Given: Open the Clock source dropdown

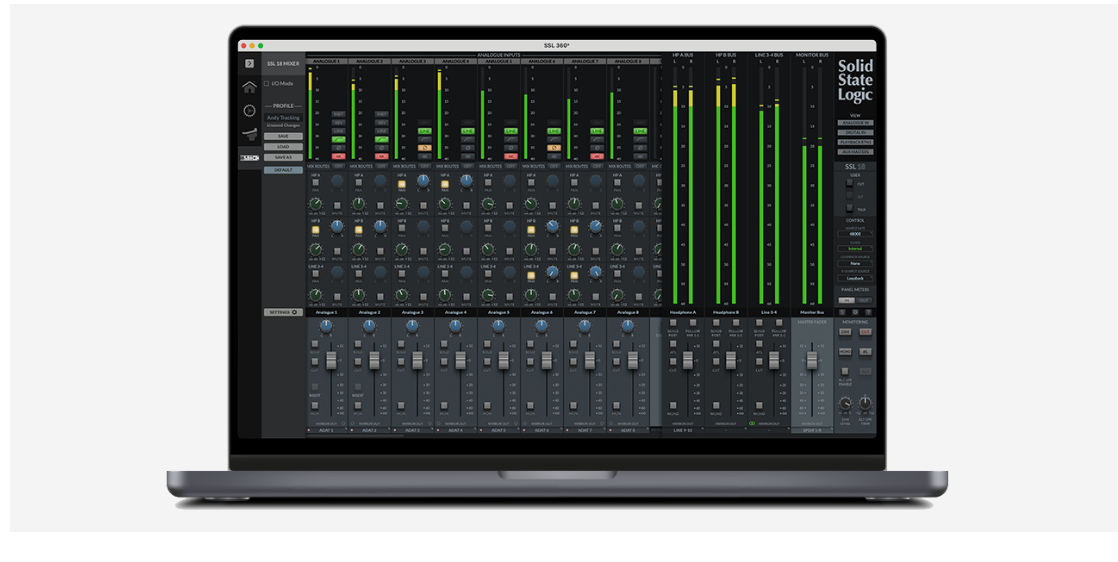Looking at the screenshot, I should click(x=854, y=249).
